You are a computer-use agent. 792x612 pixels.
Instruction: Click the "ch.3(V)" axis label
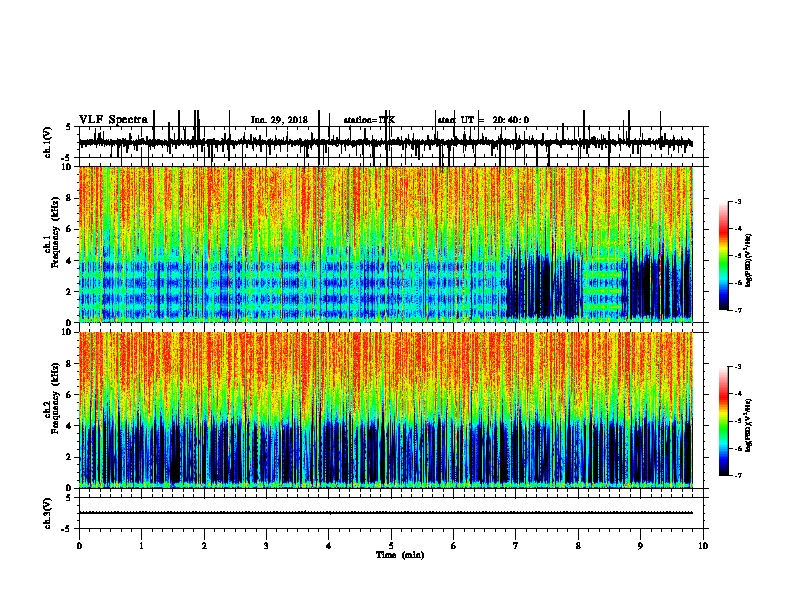pos(48,513)
